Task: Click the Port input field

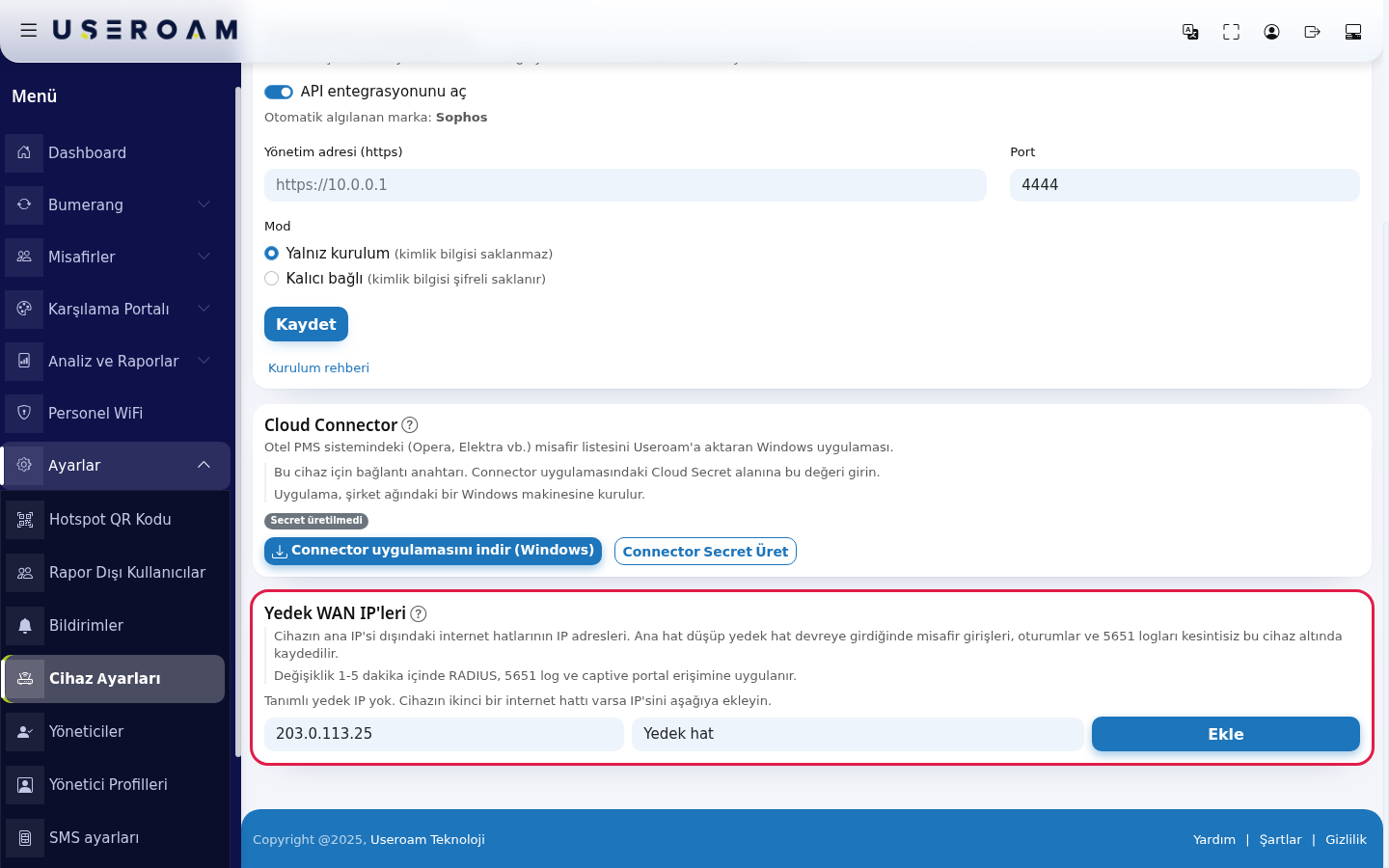Action: [x=1185, y=185]
